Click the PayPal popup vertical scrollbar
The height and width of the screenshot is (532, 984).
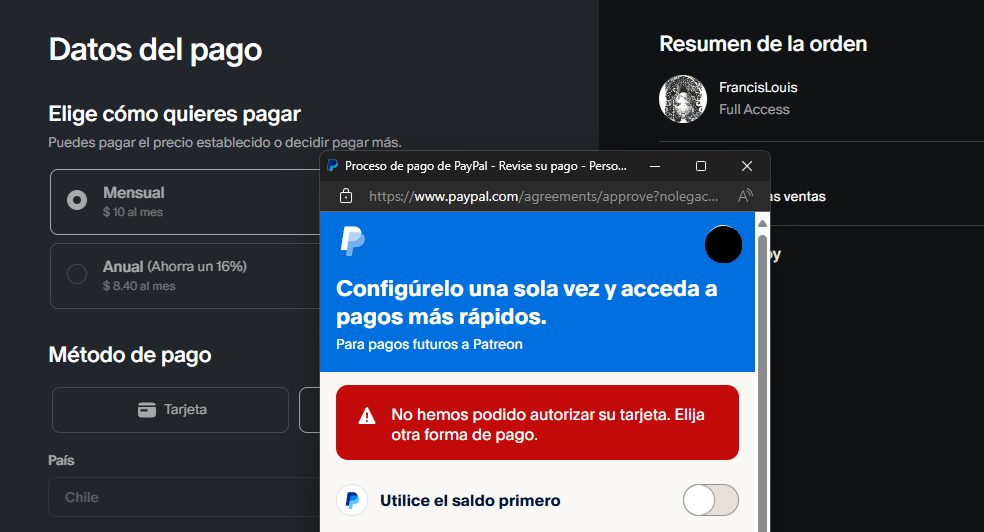tap(762, 383)
